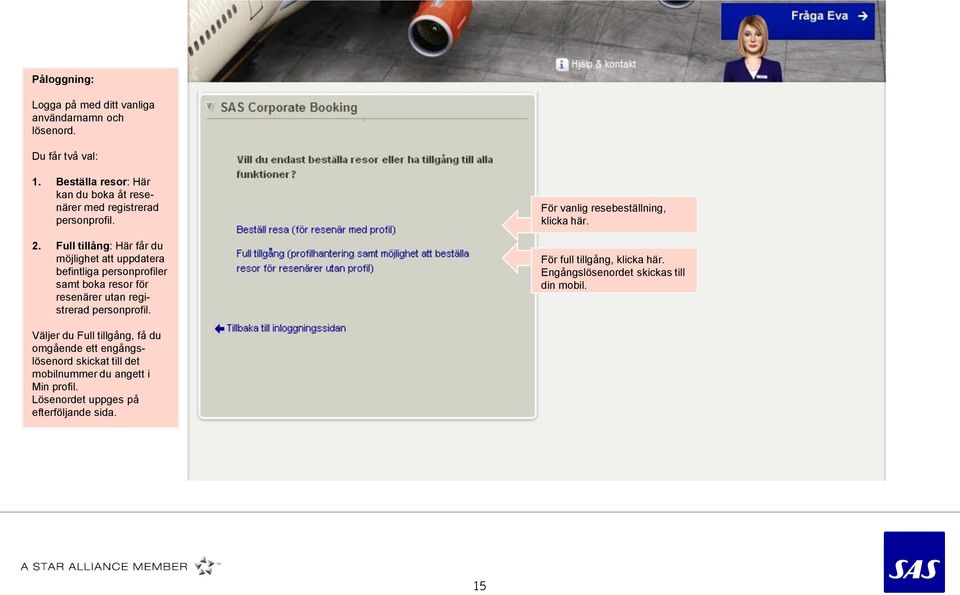Click the För vanlig resebeställning callout text
This screenshot has height=595, width=960.
(603, 214)
